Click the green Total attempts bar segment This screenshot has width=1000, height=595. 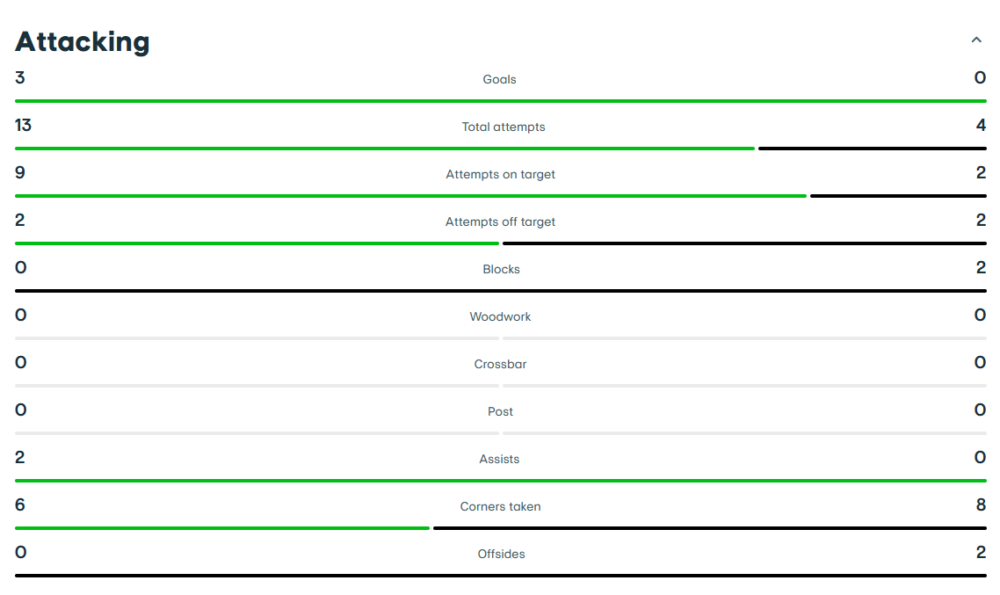coord(384,148)
